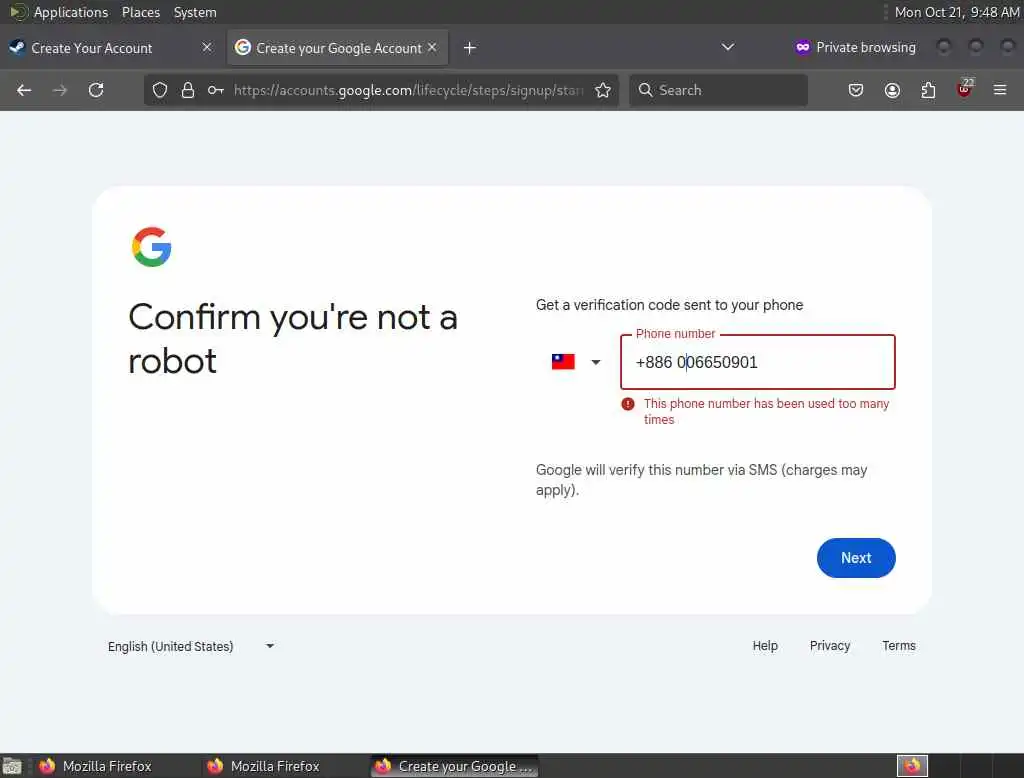Expand the list all tabs chevron
Image resolution: width=1024 pixels, height=778 pixels.
tap(728, 47)
